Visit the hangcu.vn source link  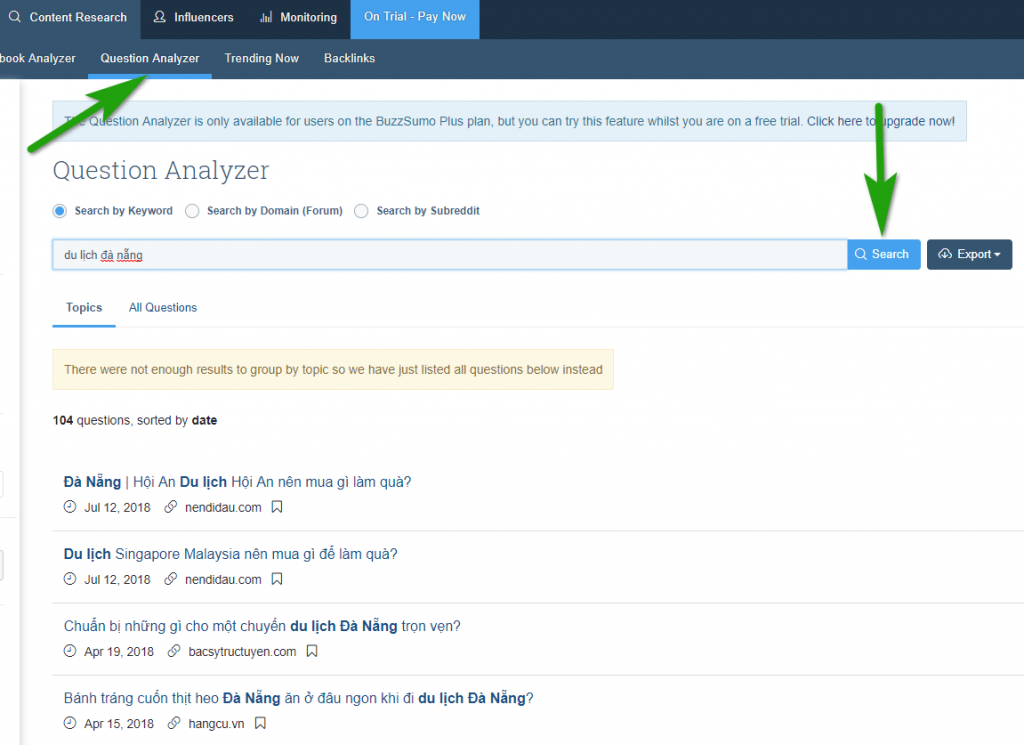[x=216, y=723]
